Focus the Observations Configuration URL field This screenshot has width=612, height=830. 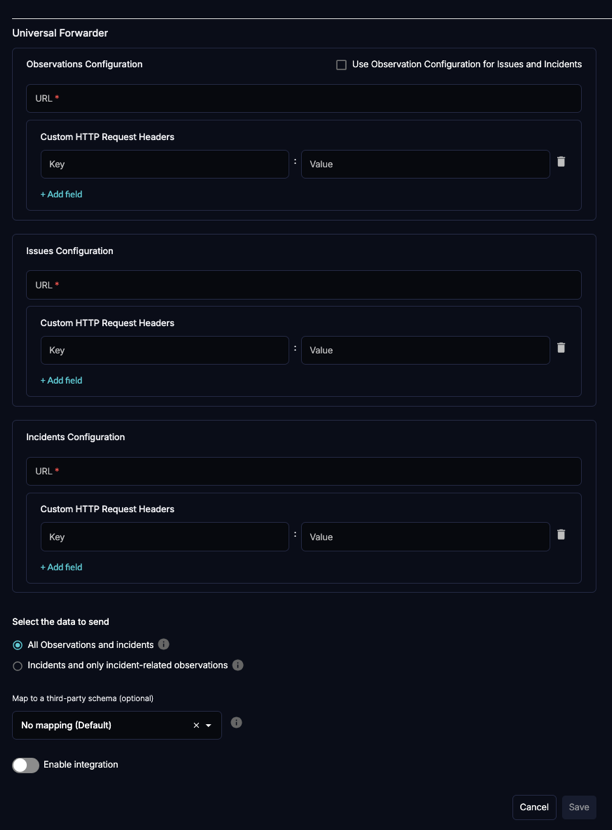(x=303, y=98)
